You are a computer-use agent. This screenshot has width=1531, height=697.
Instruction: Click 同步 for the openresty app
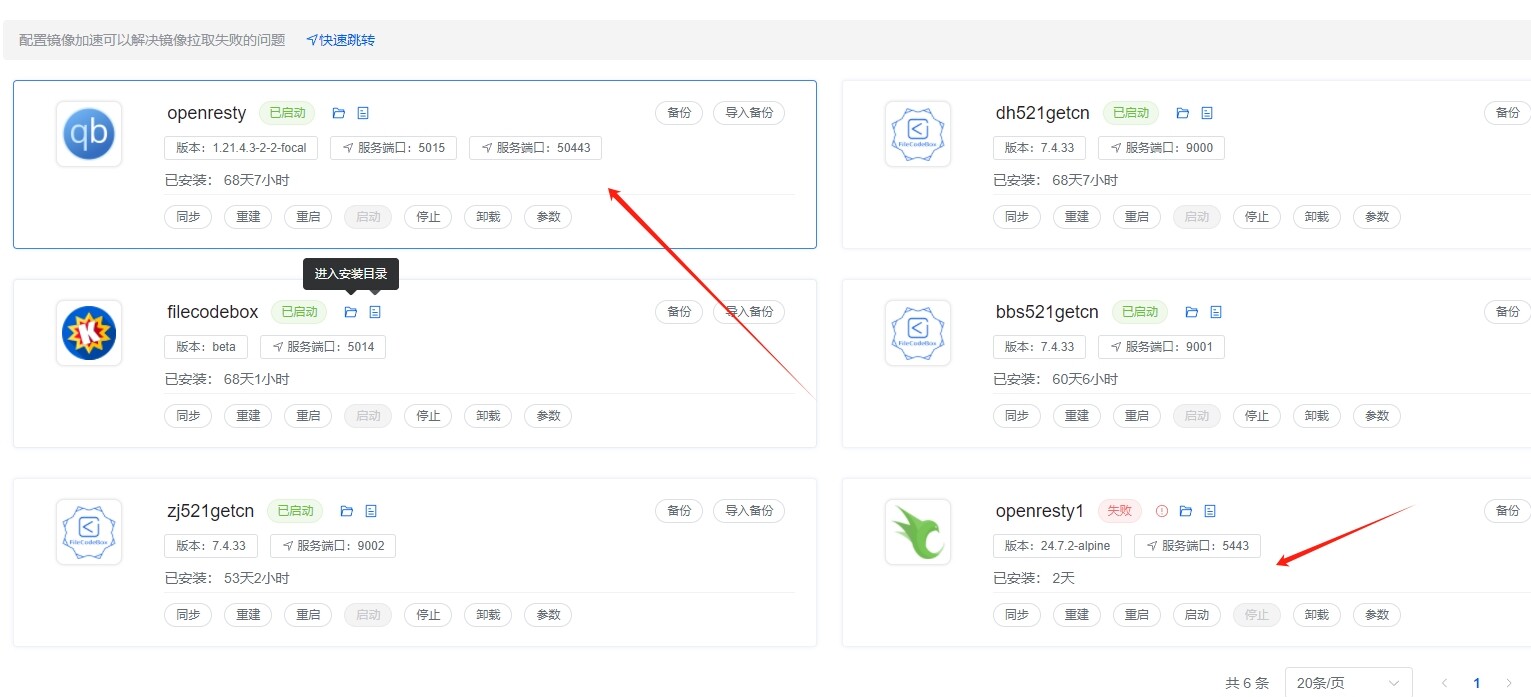pyautogui.click(x=188, y=217)
